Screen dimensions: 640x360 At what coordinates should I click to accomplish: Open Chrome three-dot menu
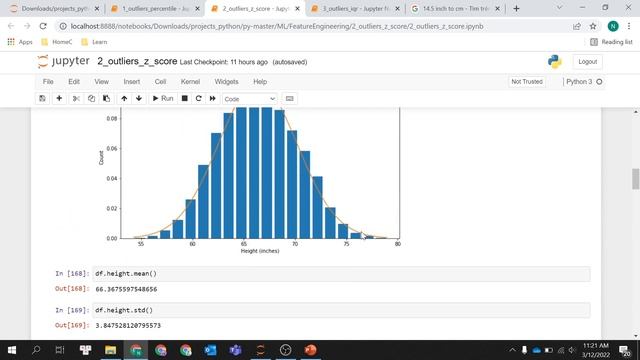click(629, 26)
